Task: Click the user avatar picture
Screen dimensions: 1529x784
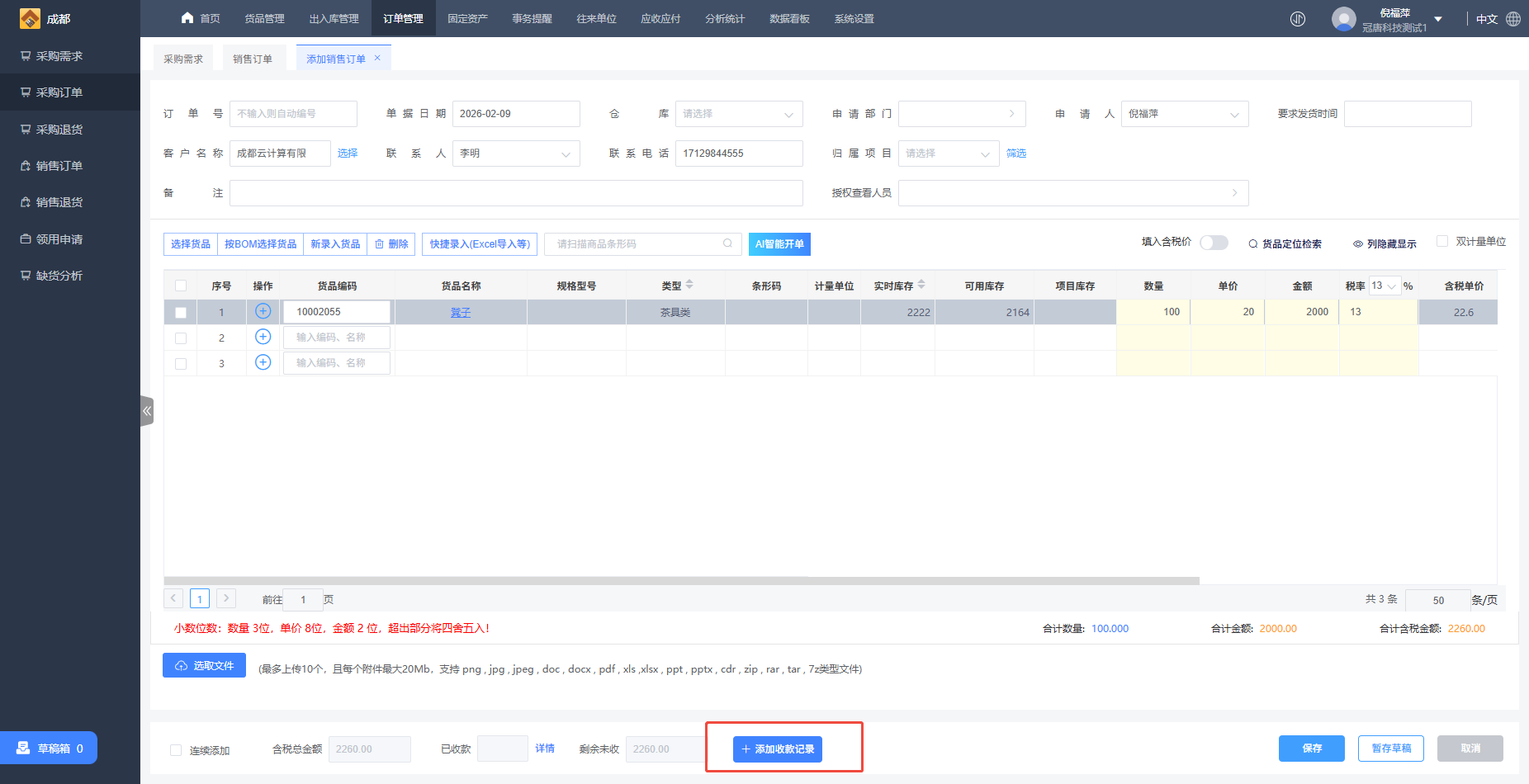Action: 1343,18
